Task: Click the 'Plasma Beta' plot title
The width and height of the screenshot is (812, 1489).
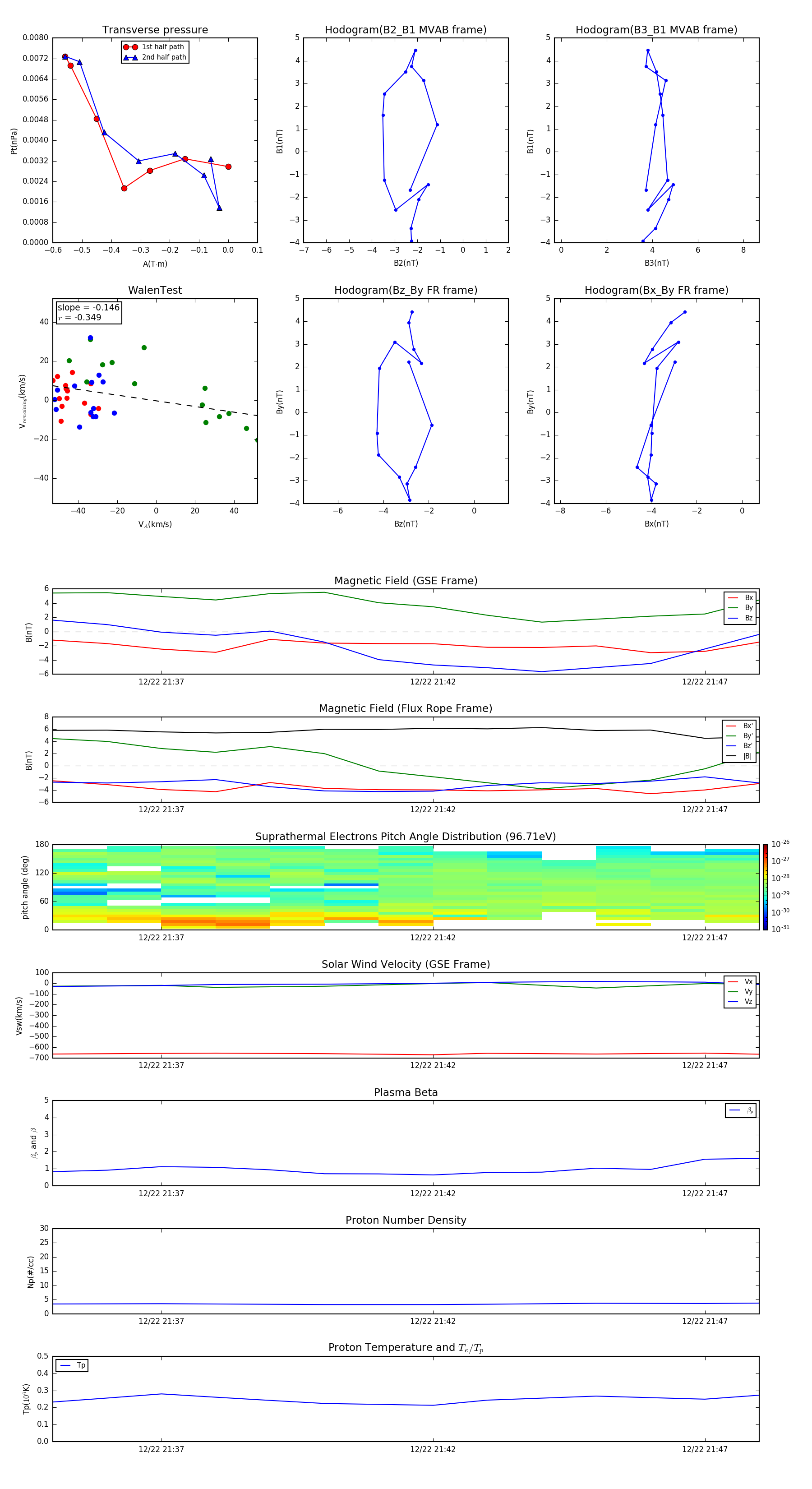Action: pos(406,1092)
